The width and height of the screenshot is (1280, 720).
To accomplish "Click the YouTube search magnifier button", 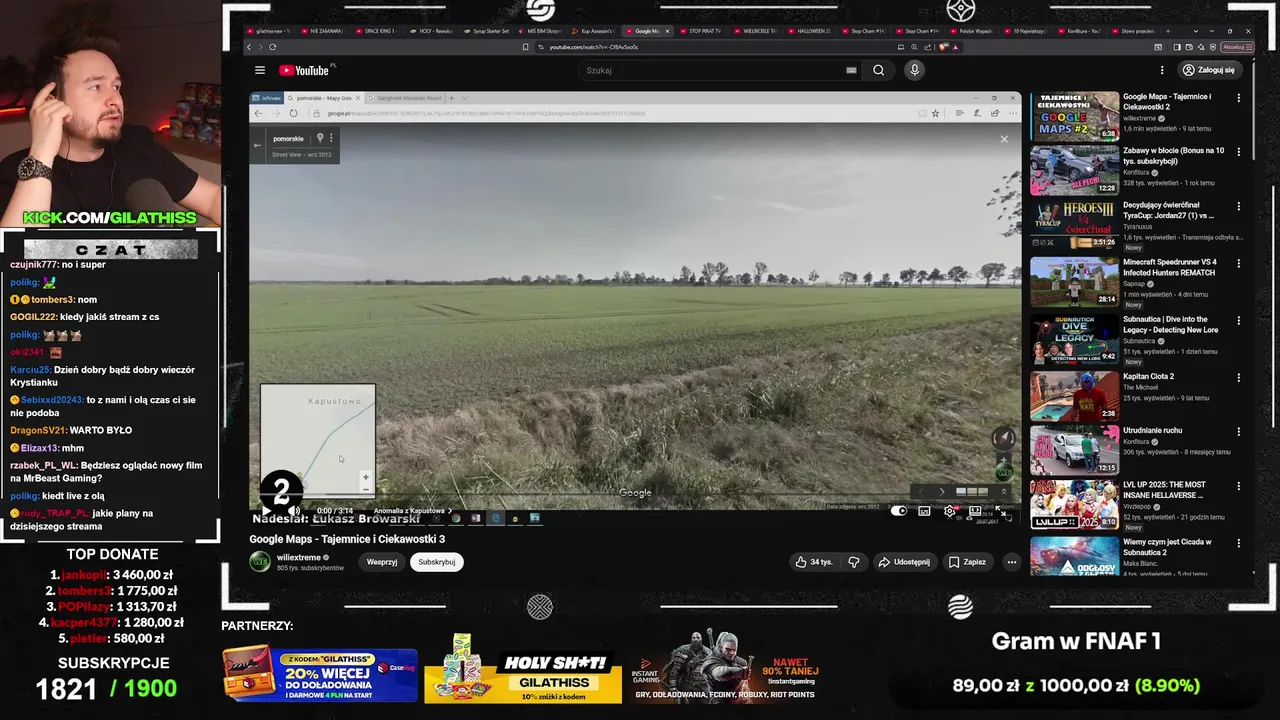I will (878, 70).
